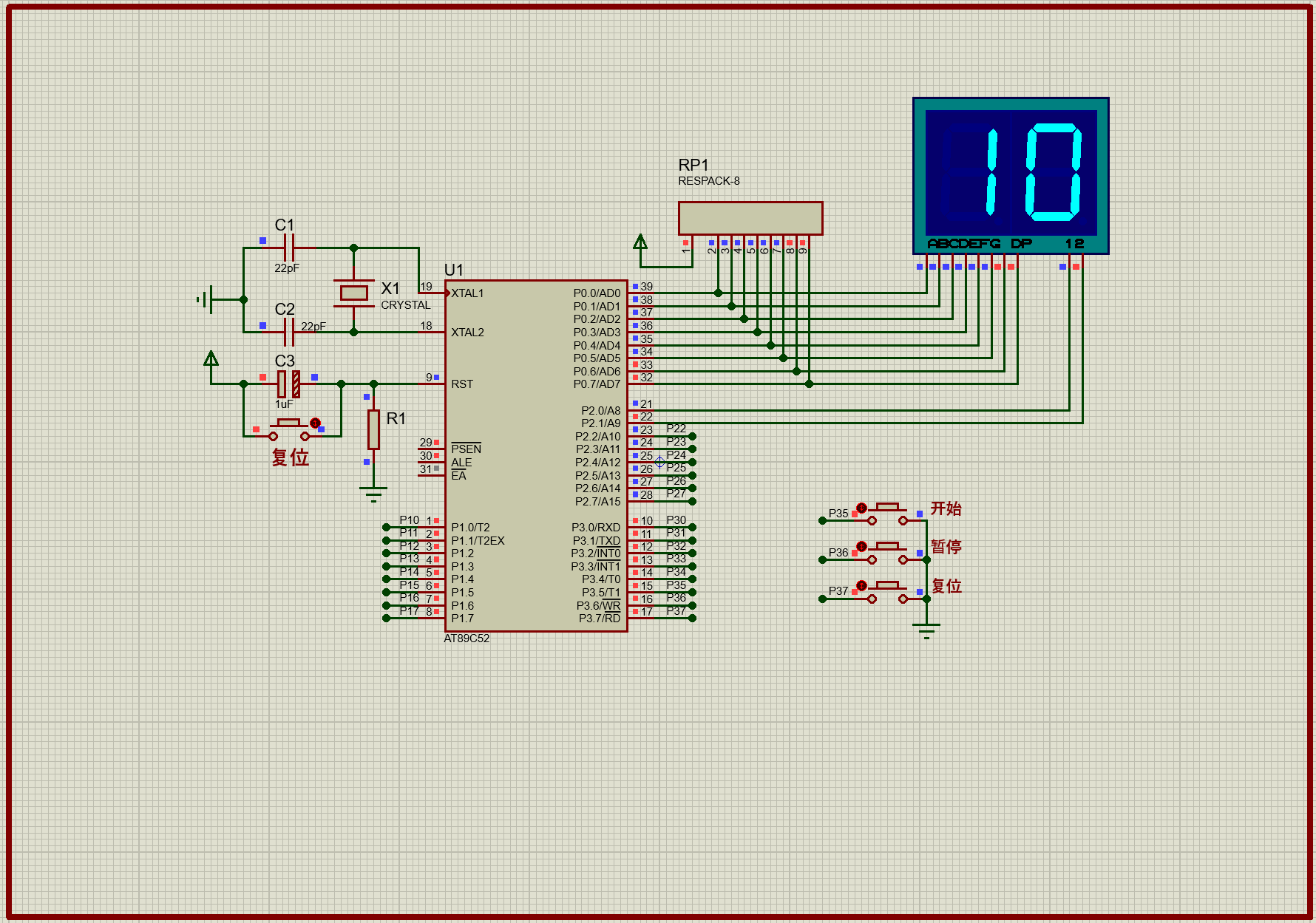Click the P3.0/RXD pin name

[x=596, y=528]
